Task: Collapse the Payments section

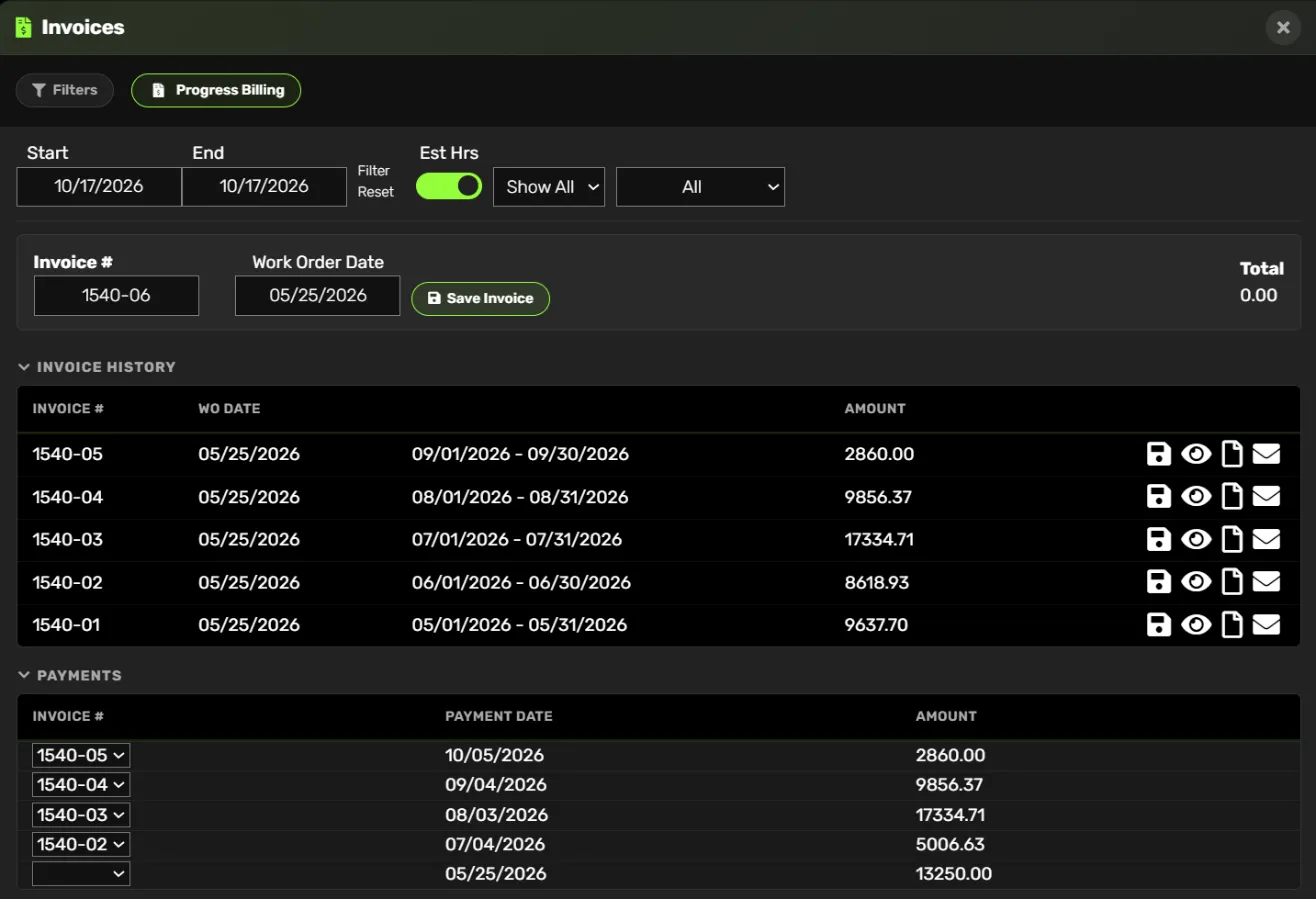Action: coord(70,676)
